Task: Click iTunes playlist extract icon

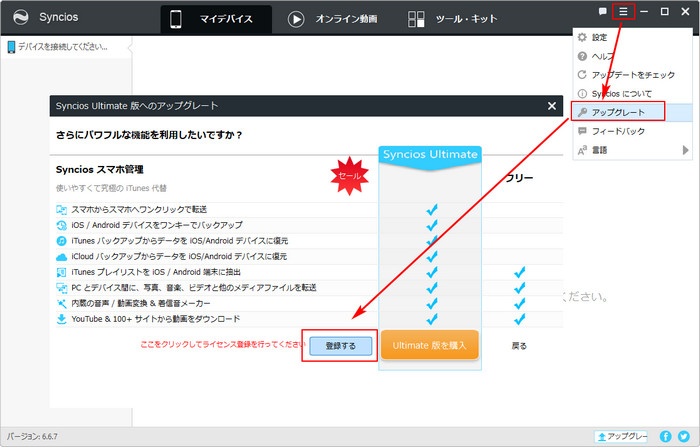Action: click(x=62, y=272)
